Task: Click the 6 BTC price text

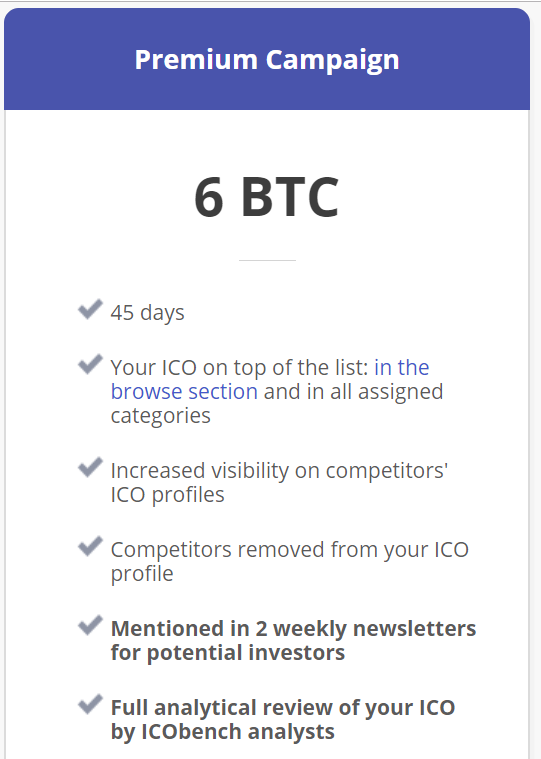Action: coord(267,197)
